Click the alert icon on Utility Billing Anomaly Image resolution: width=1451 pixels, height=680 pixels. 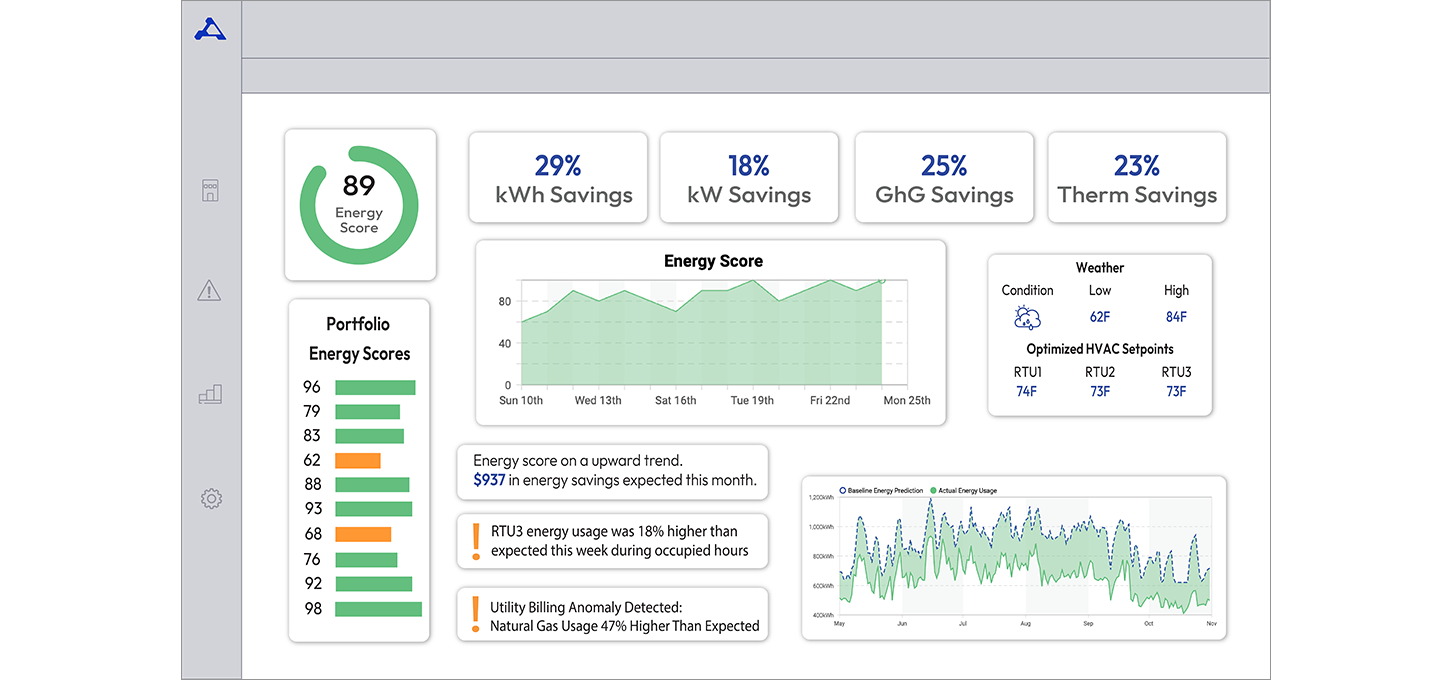pyautogui.click(x=475, y=614)
